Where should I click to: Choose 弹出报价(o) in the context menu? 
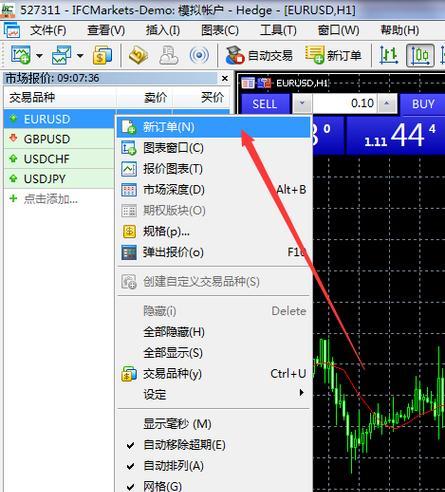pos(213,252)
